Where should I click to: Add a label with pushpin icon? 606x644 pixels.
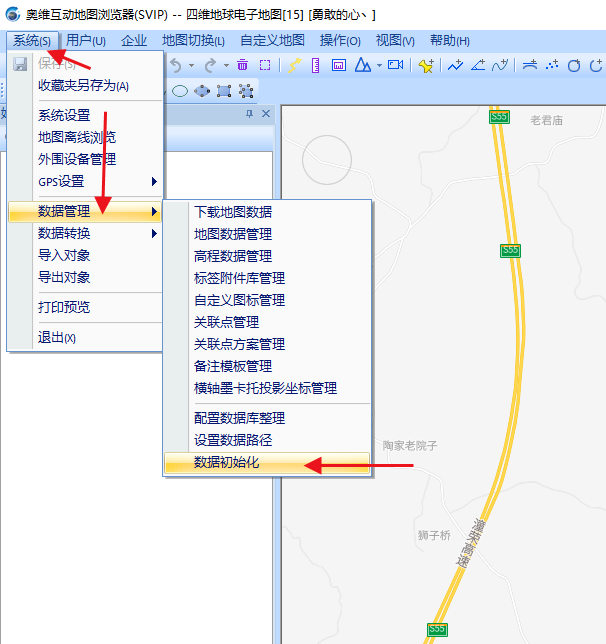pyautogui.click(x=426, y=66)
